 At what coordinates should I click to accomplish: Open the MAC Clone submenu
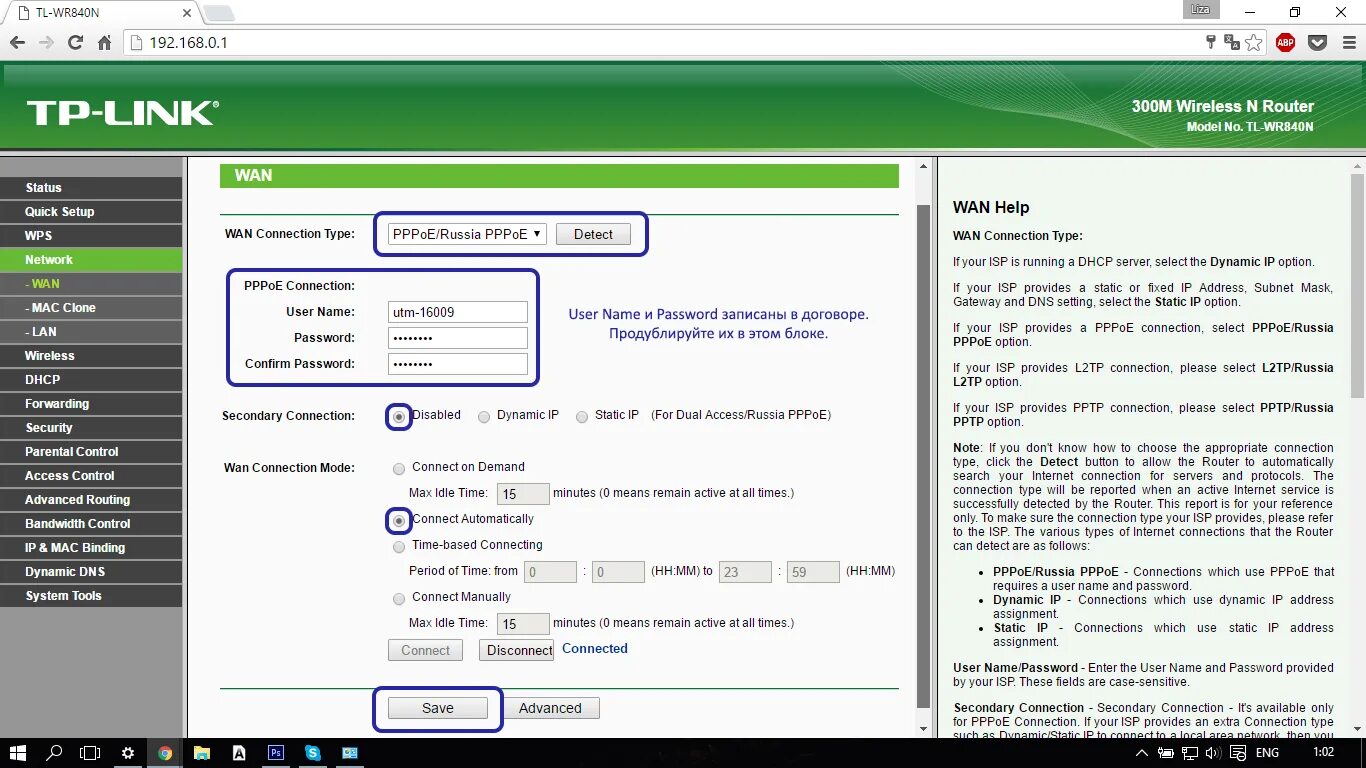coord(91,308)
